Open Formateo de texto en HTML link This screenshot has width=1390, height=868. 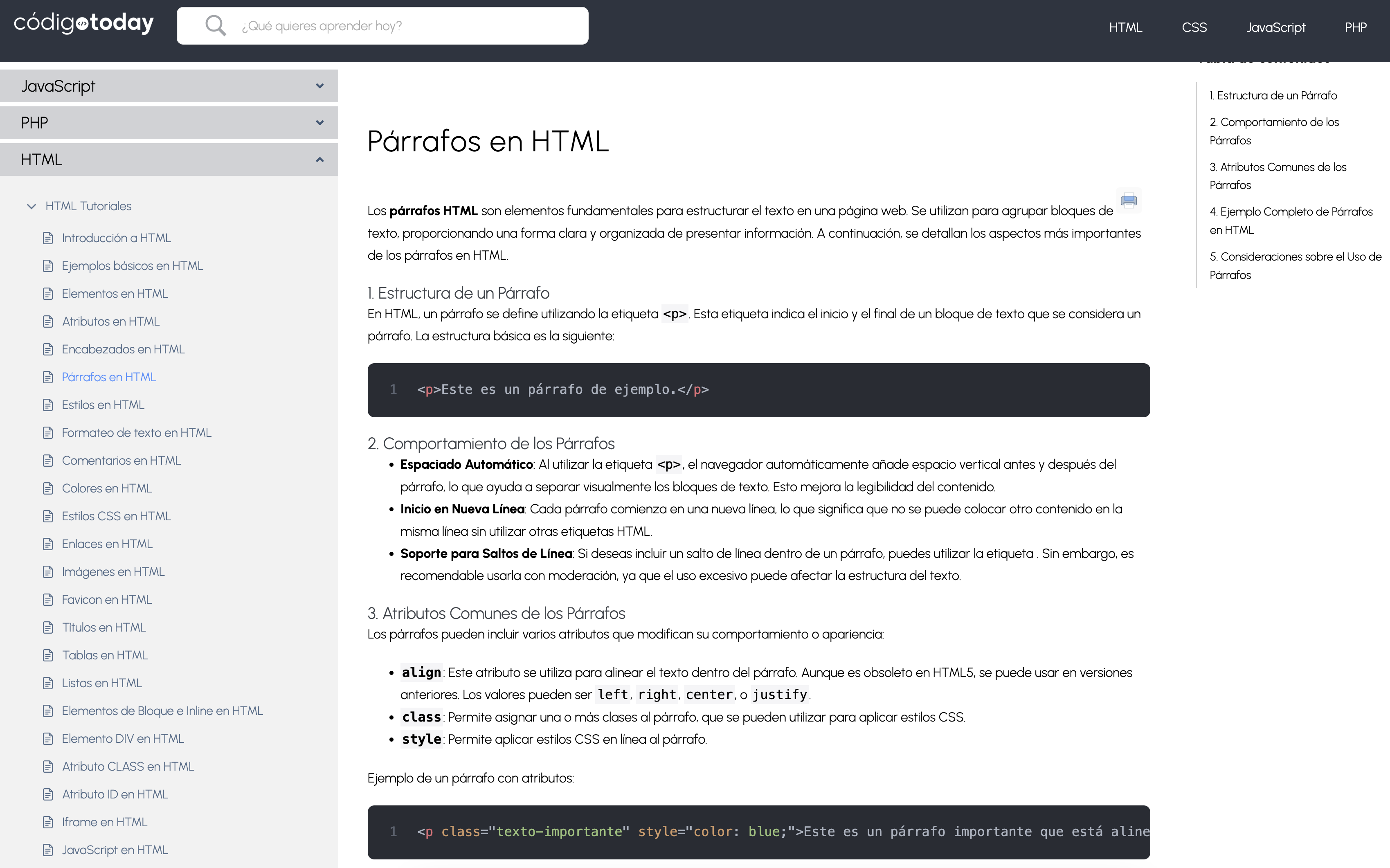coord(137,433)
